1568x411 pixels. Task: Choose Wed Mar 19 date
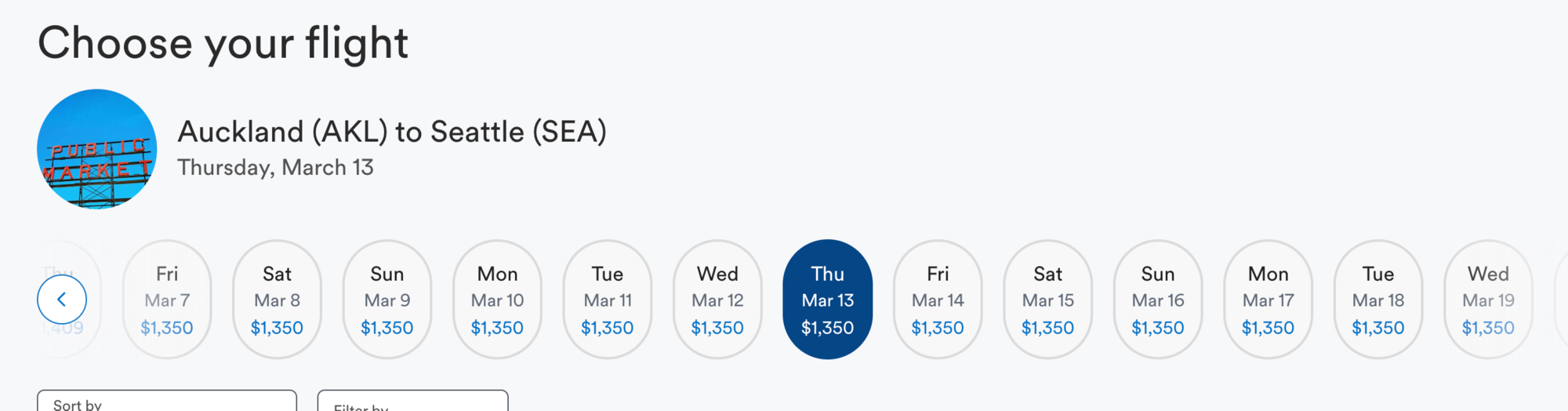pyautogui.click(x=1488, y=300)
